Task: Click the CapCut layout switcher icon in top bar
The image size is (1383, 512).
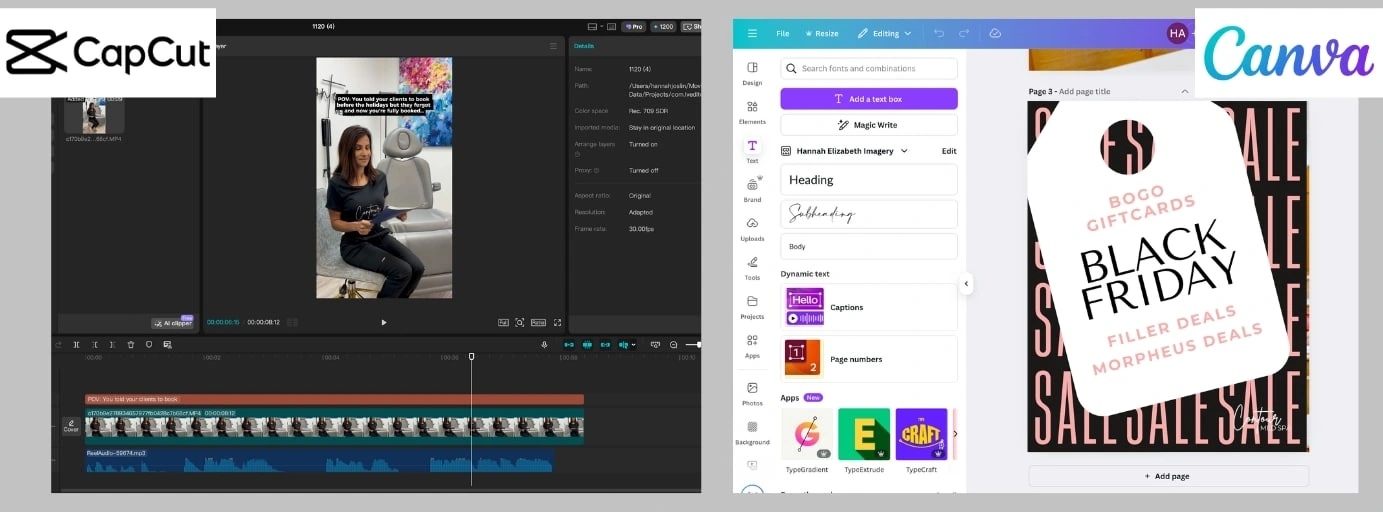Action: point(592,27)
